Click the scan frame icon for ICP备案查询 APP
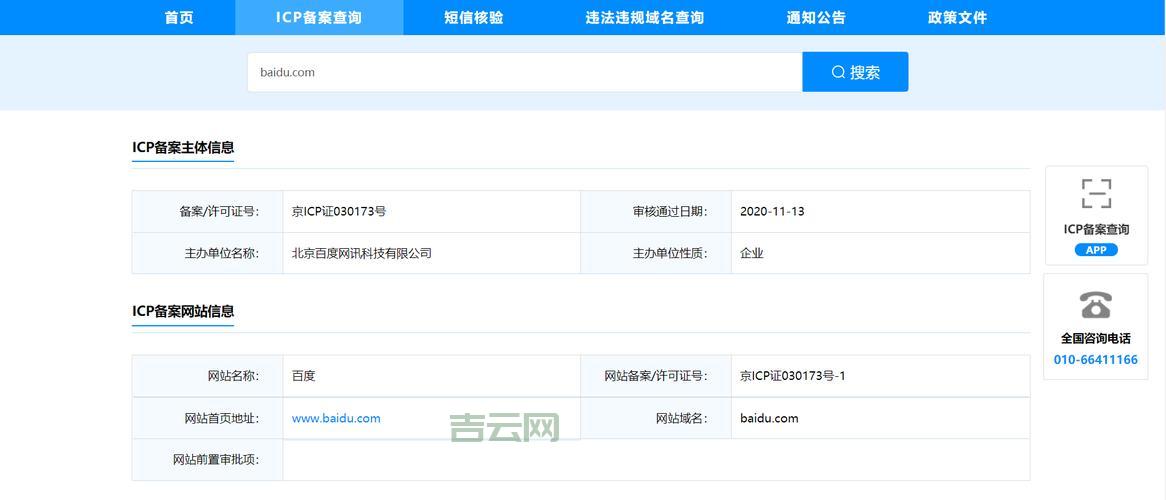Image resolution: width=1166 pixels, height=500 pixels. 1096,193
